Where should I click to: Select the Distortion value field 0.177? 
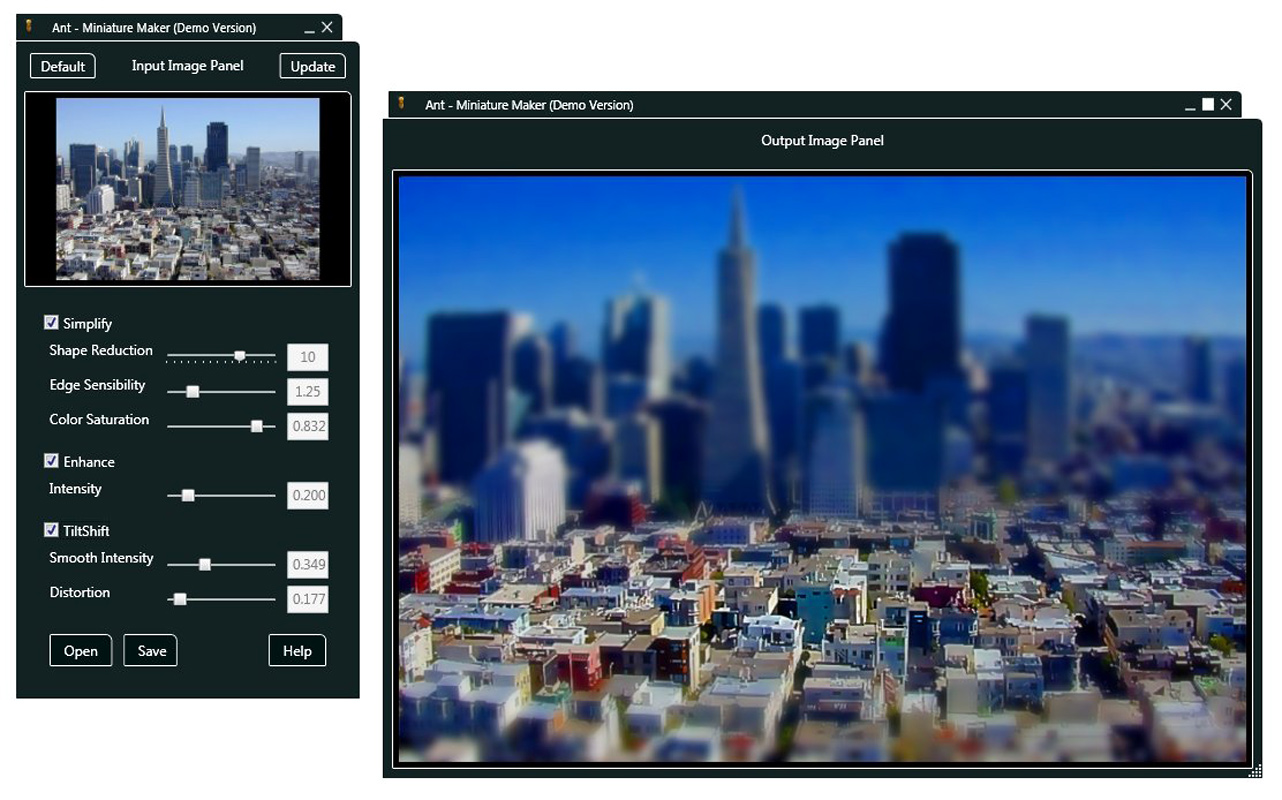pos(308,599)
